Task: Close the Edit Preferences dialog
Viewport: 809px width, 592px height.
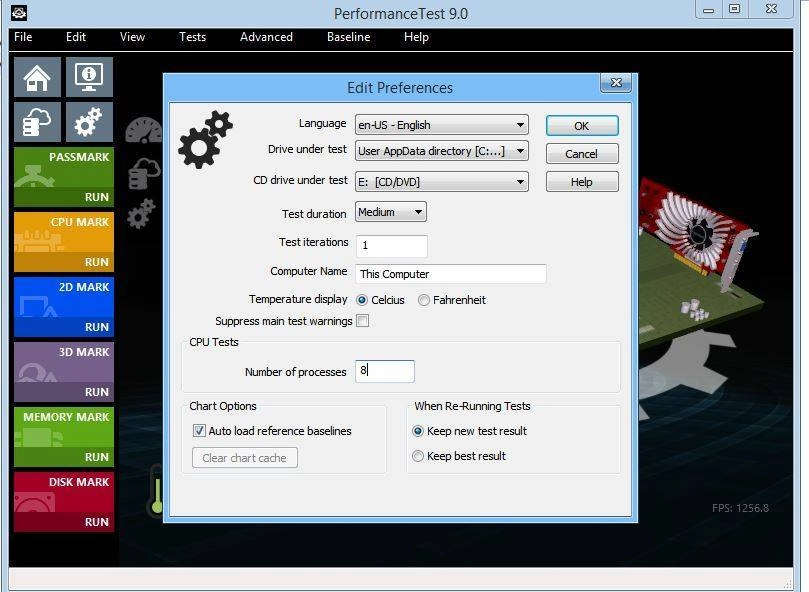Action: point(616,83)
